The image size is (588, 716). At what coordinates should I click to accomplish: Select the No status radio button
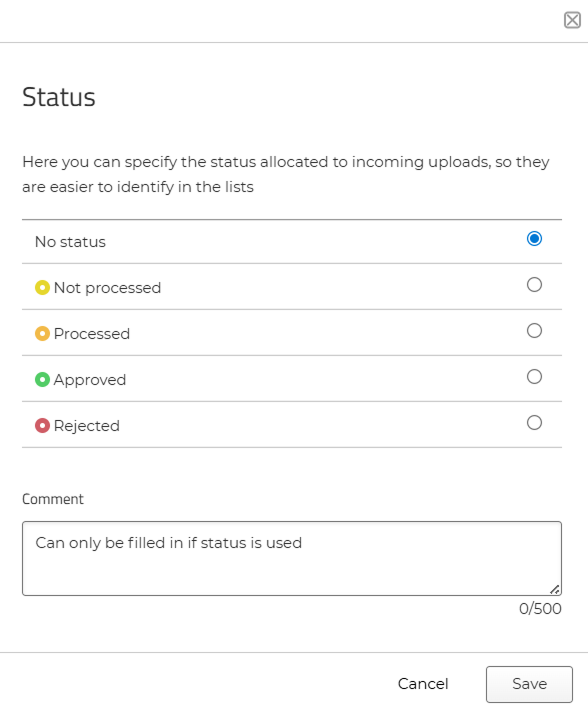click(534, 238)
